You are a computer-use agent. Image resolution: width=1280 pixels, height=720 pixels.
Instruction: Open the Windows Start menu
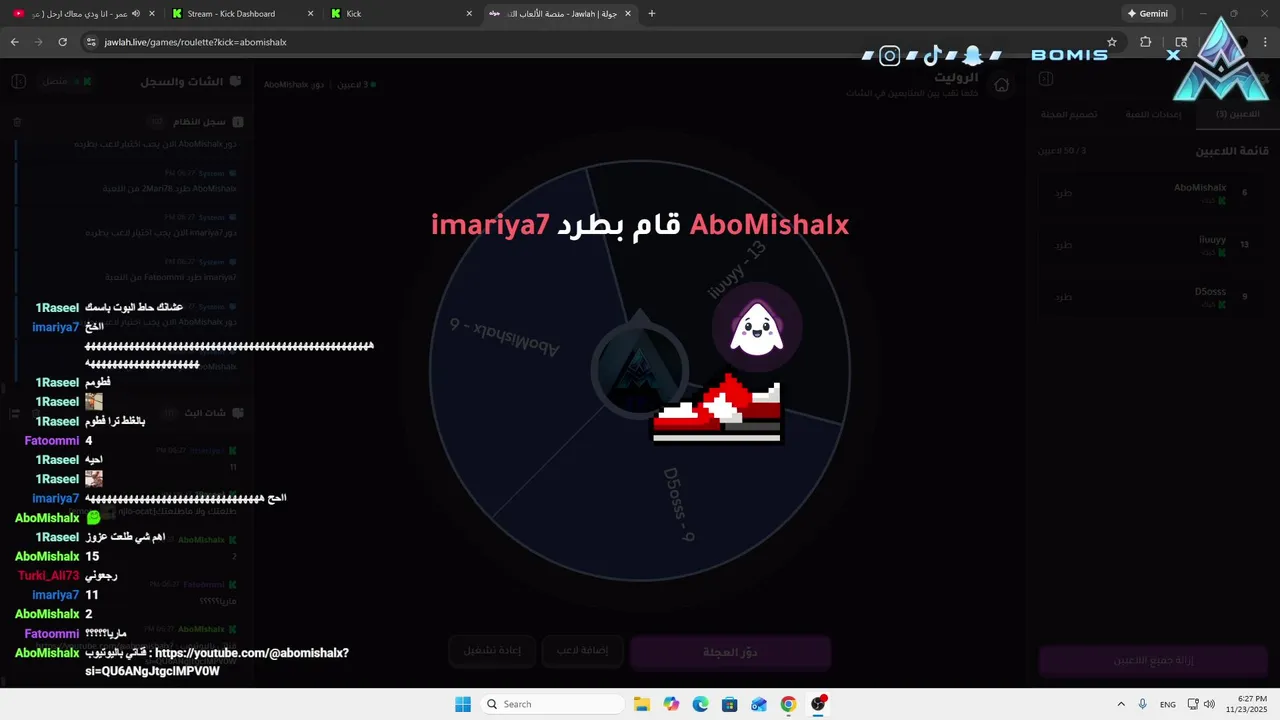[x=463, y=704]
